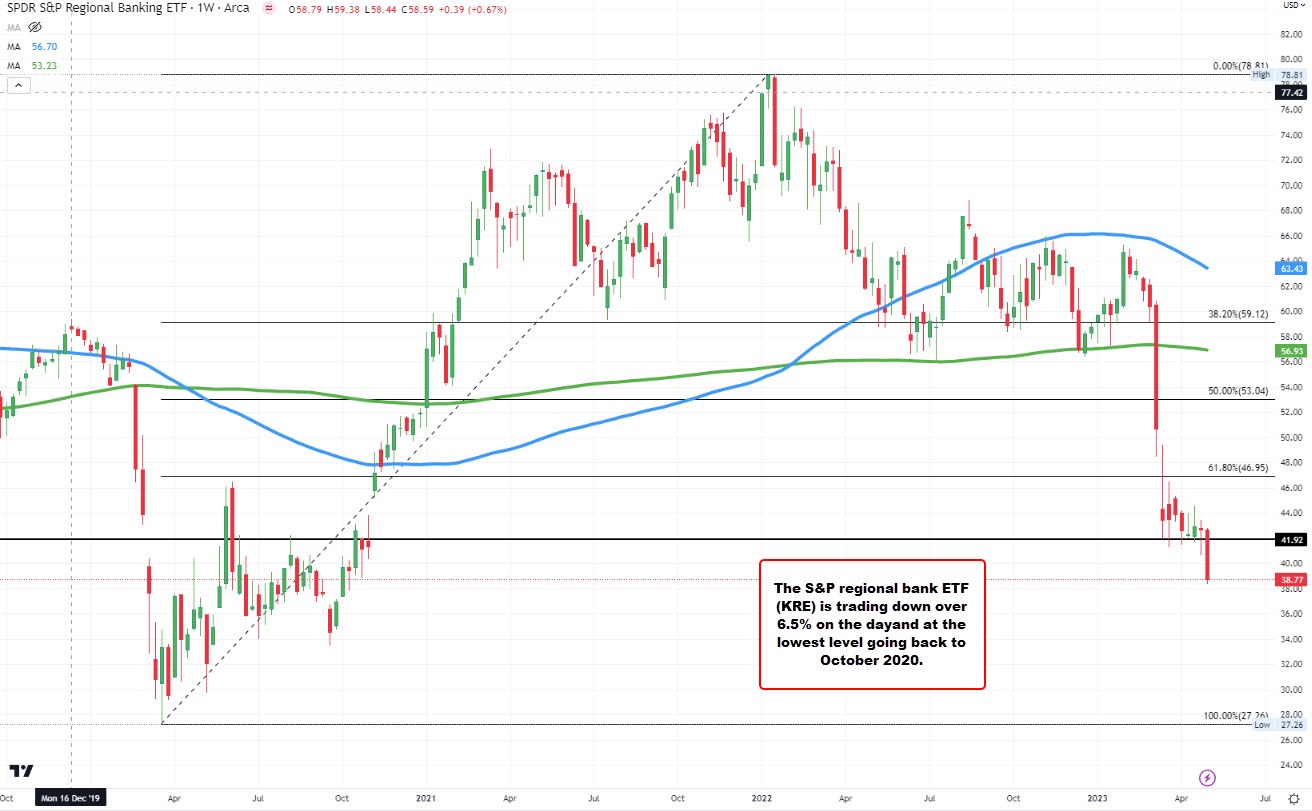Click the +0.39 (+0.67%) change value
This screenshot has width=1312, height=811.
tap(472, 9)
